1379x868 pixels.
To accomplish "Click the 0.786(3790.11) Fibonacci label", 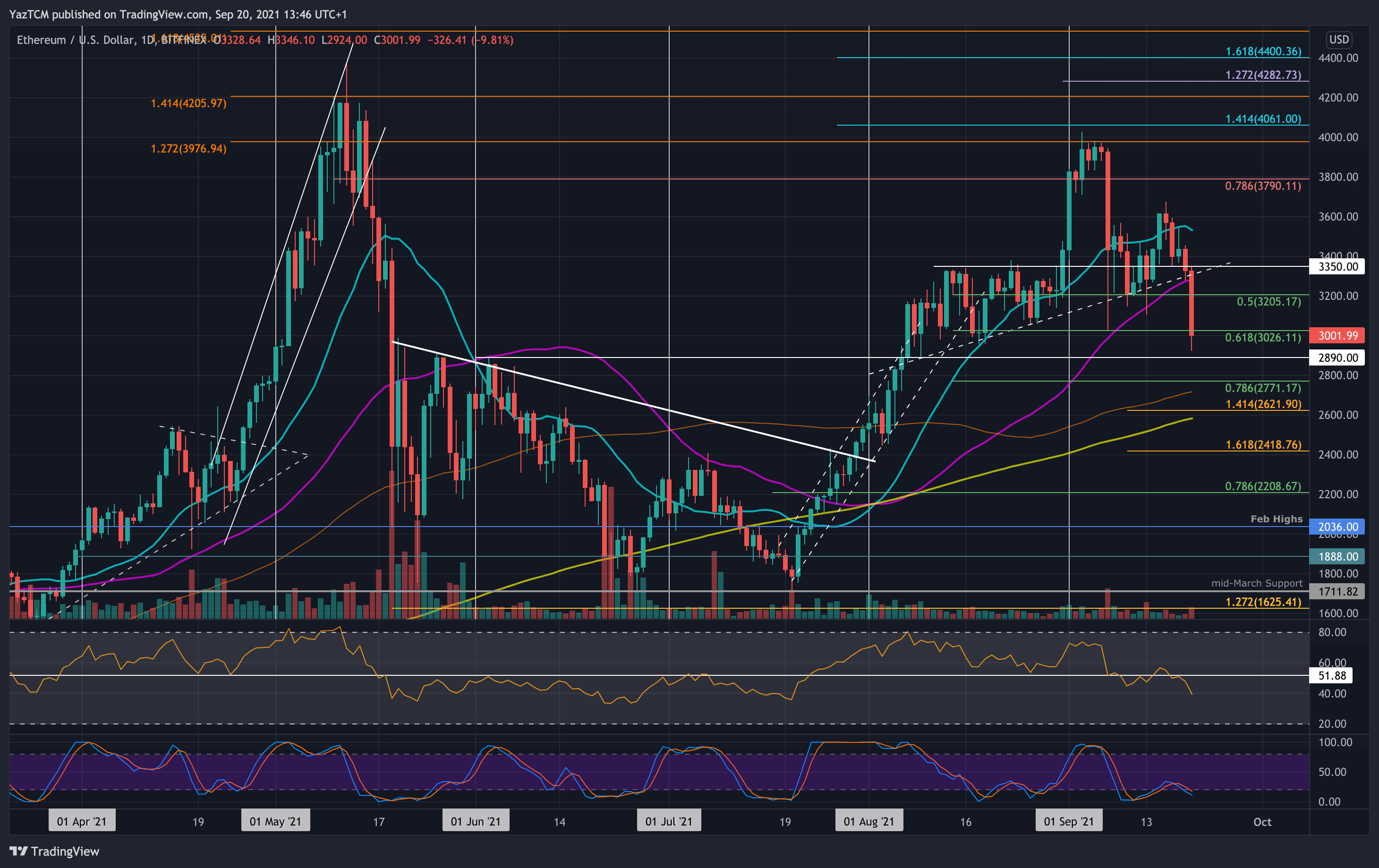I will 1263,186.
